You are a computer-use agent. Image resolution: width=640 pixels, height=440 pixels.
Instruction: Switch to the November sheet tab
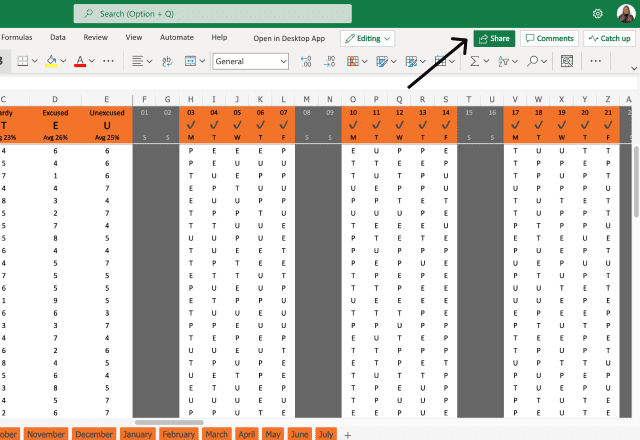(x=46, y=434)
